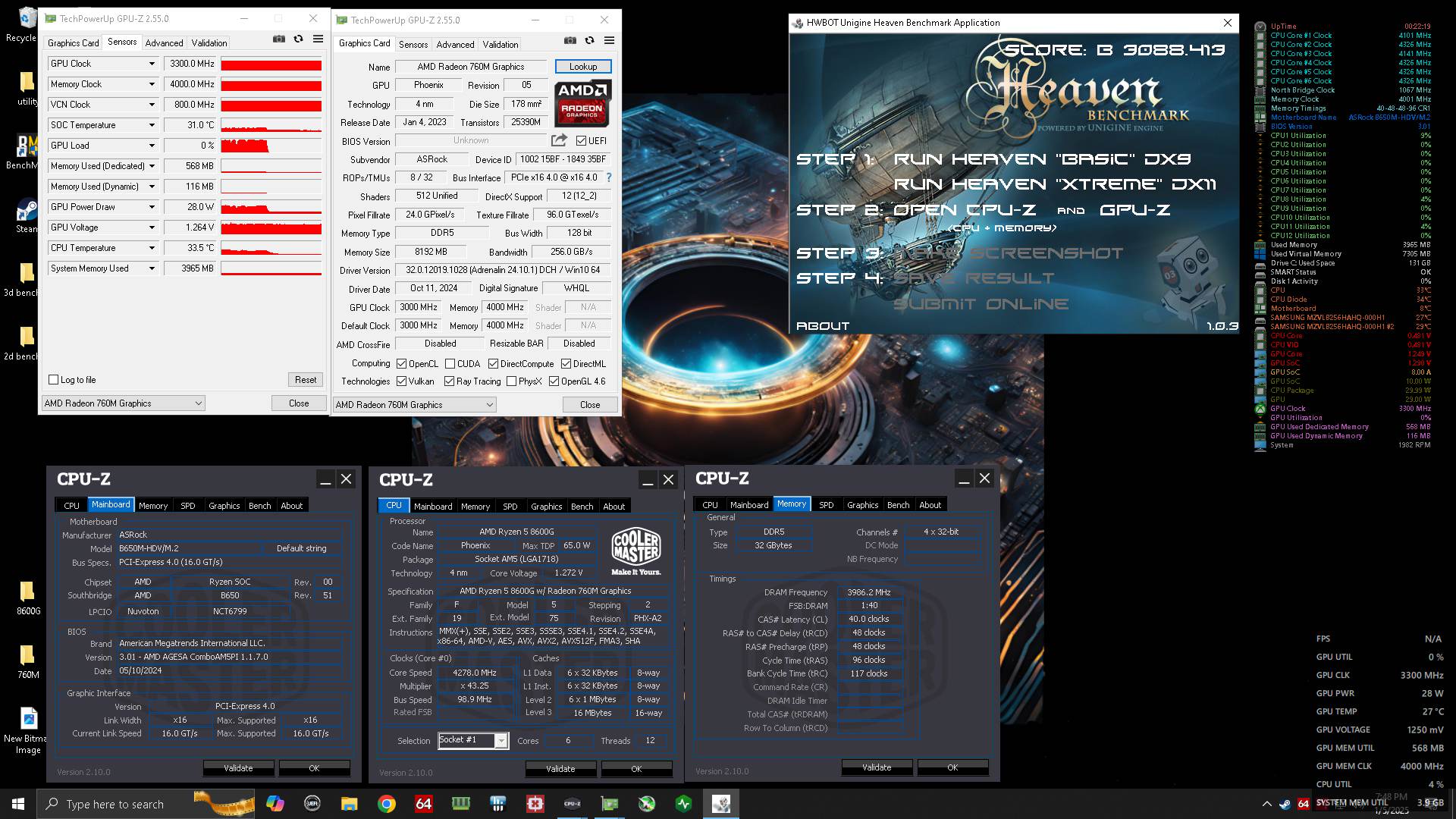Open GPU selector dropdown in Graphics Card window
This screenshot has height=819, width=1456.
[414, 405]
